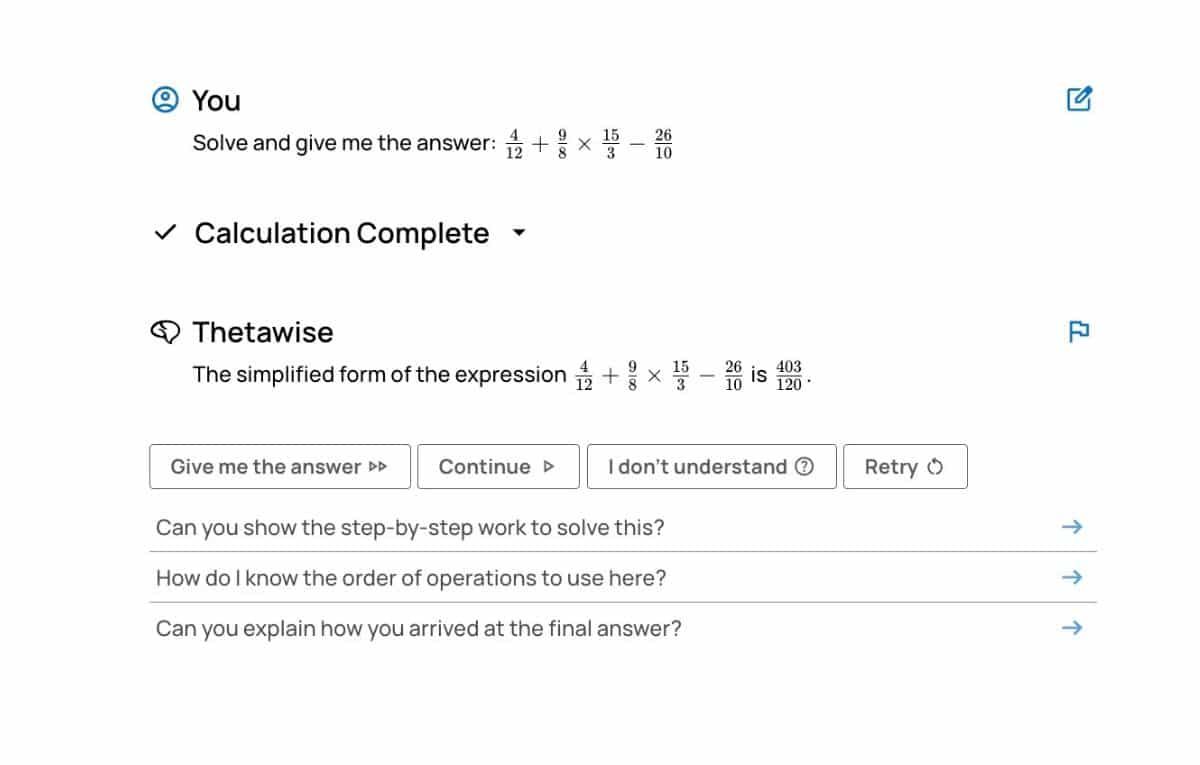Click the Thetawise answer fraction 403/120
This screenshot has height=765, width=1200.
(789, 376)
